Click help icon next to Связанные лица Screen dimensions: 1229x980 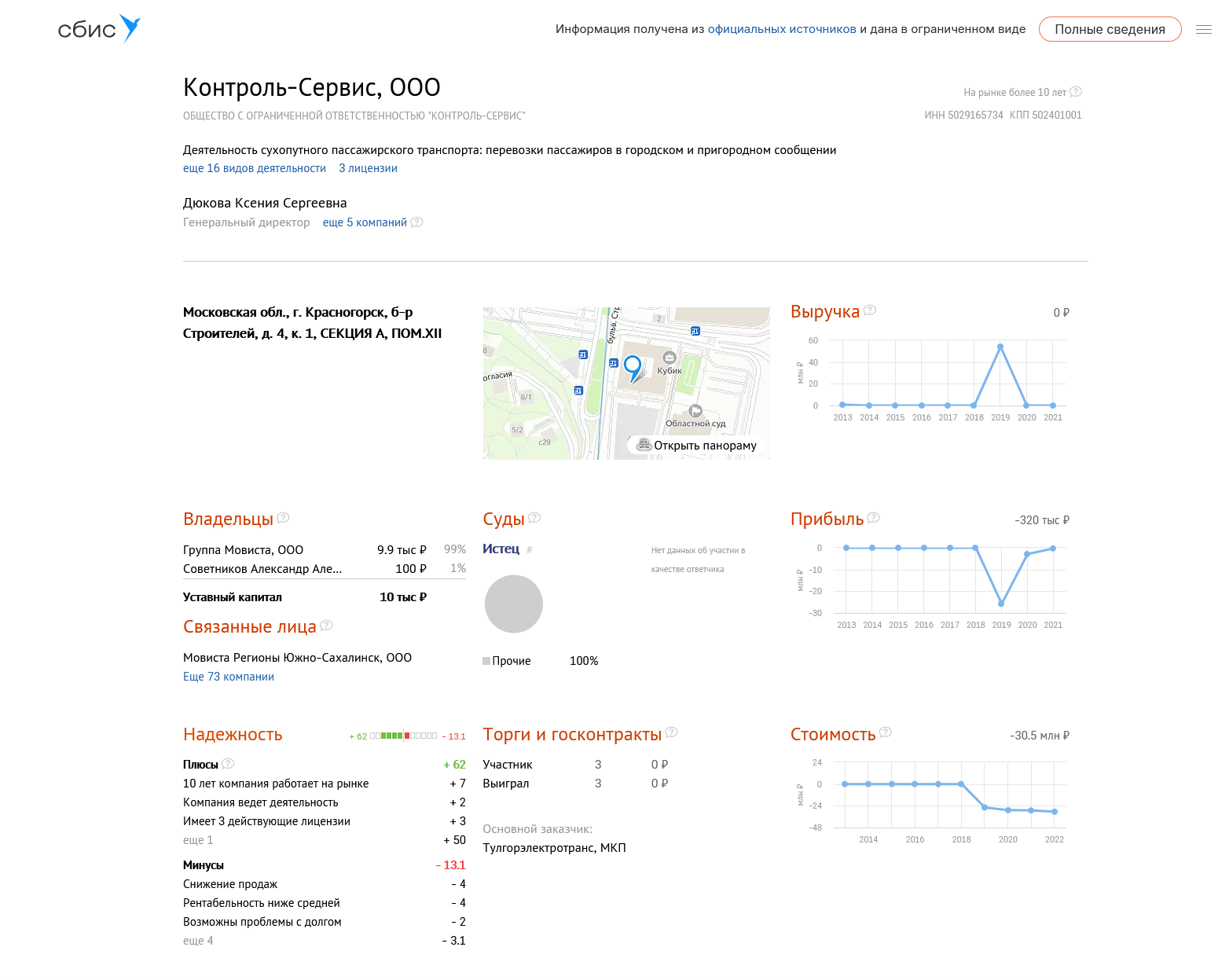(326, 626)
